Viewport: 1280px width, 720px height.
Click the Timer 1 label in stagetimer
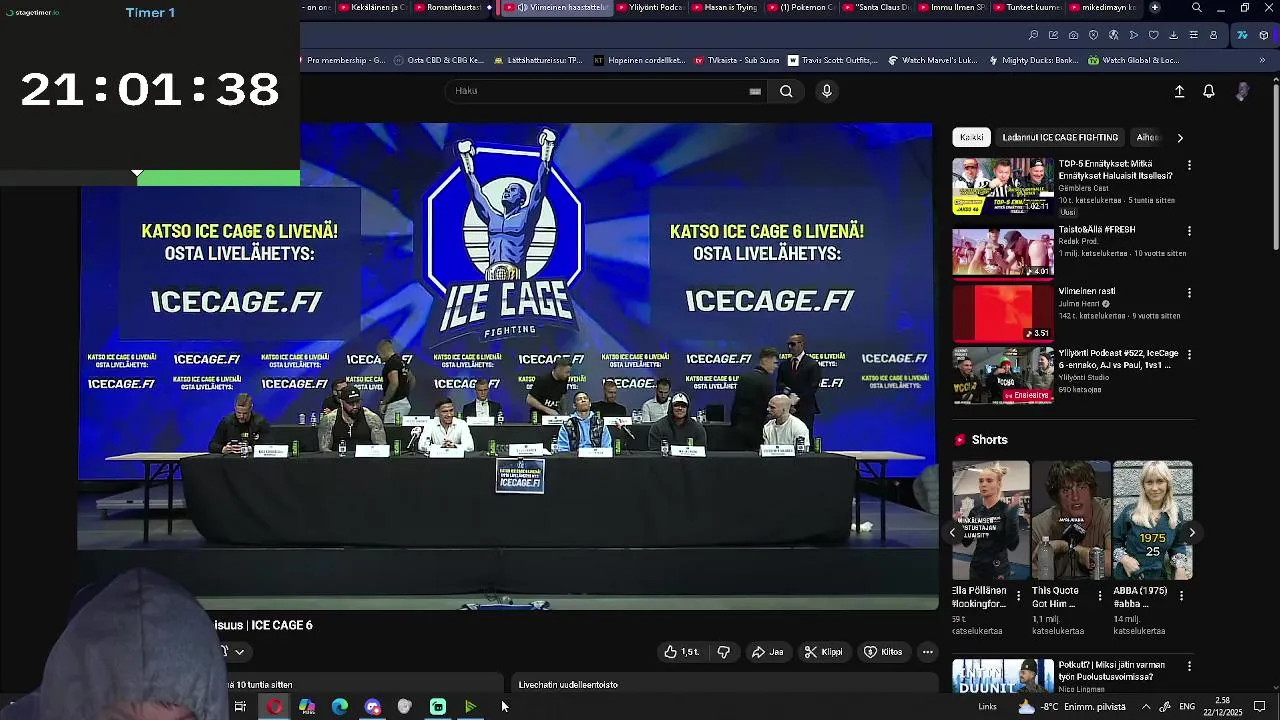150,13
